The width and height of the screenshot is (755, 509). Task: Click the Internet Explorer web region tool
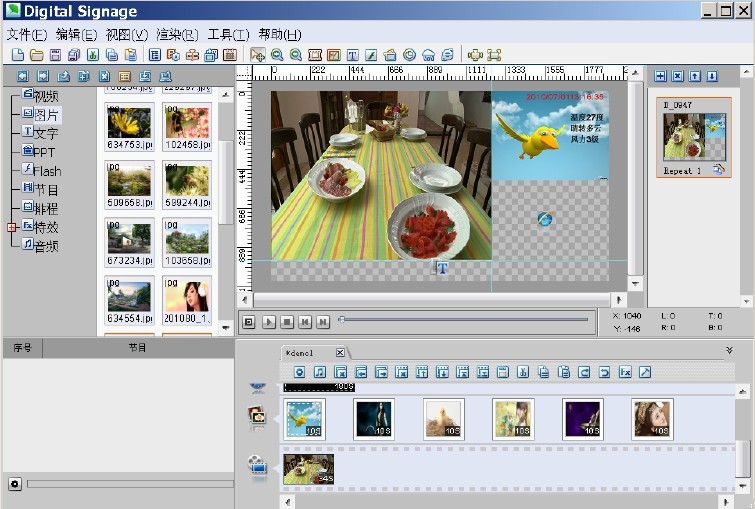click(x=447, y=55)
